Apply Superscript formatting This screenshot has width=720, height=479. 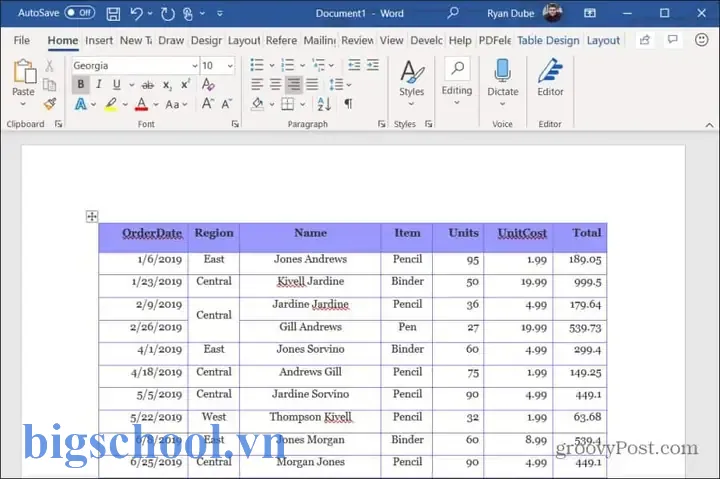coord(185,85)
